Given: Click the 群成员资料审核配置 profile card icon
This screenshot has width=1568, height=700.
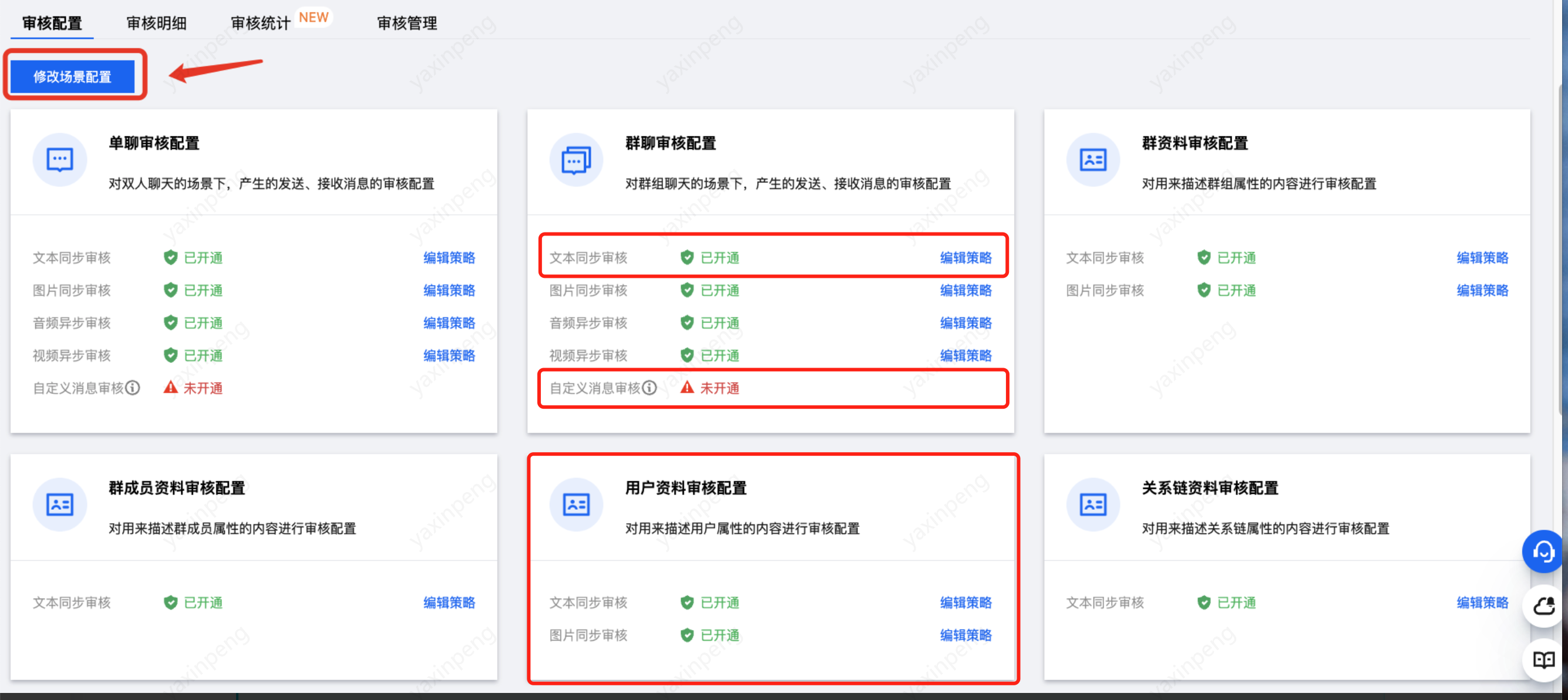Looking at the screenshot, I should point(60,504).
